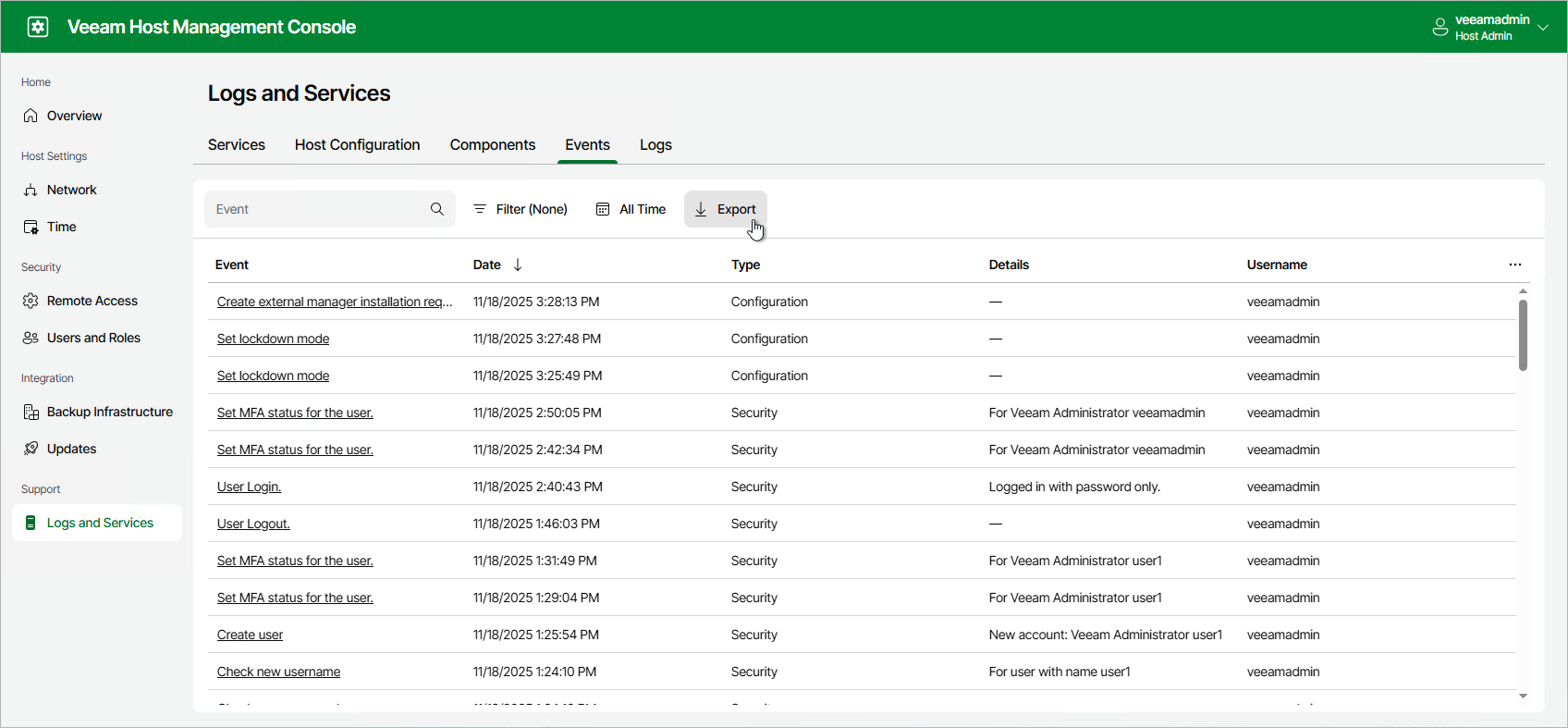Click the events table scrollbar thumb

(x=1523, y=335)
